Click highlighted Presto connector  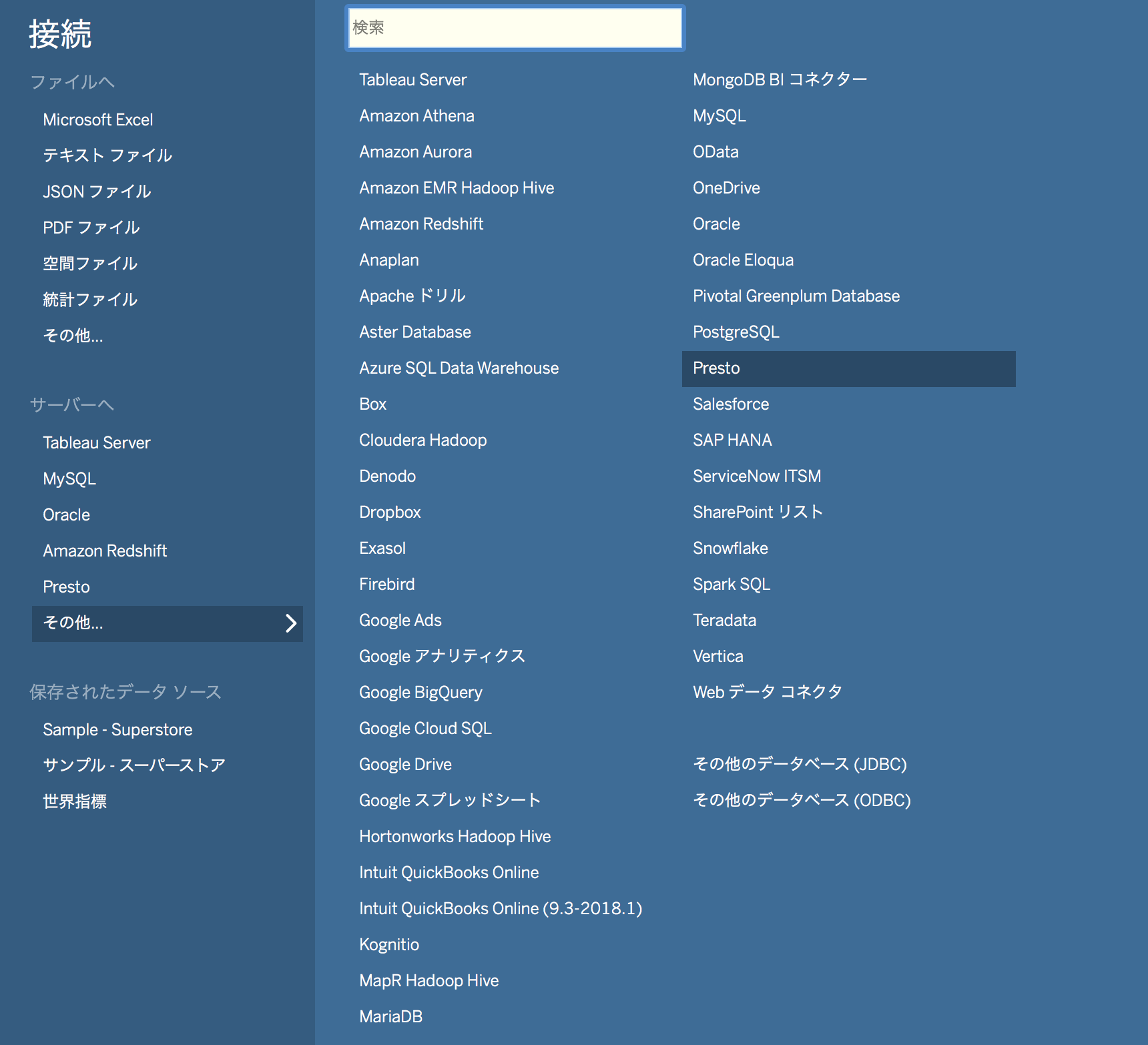[849, 369]
